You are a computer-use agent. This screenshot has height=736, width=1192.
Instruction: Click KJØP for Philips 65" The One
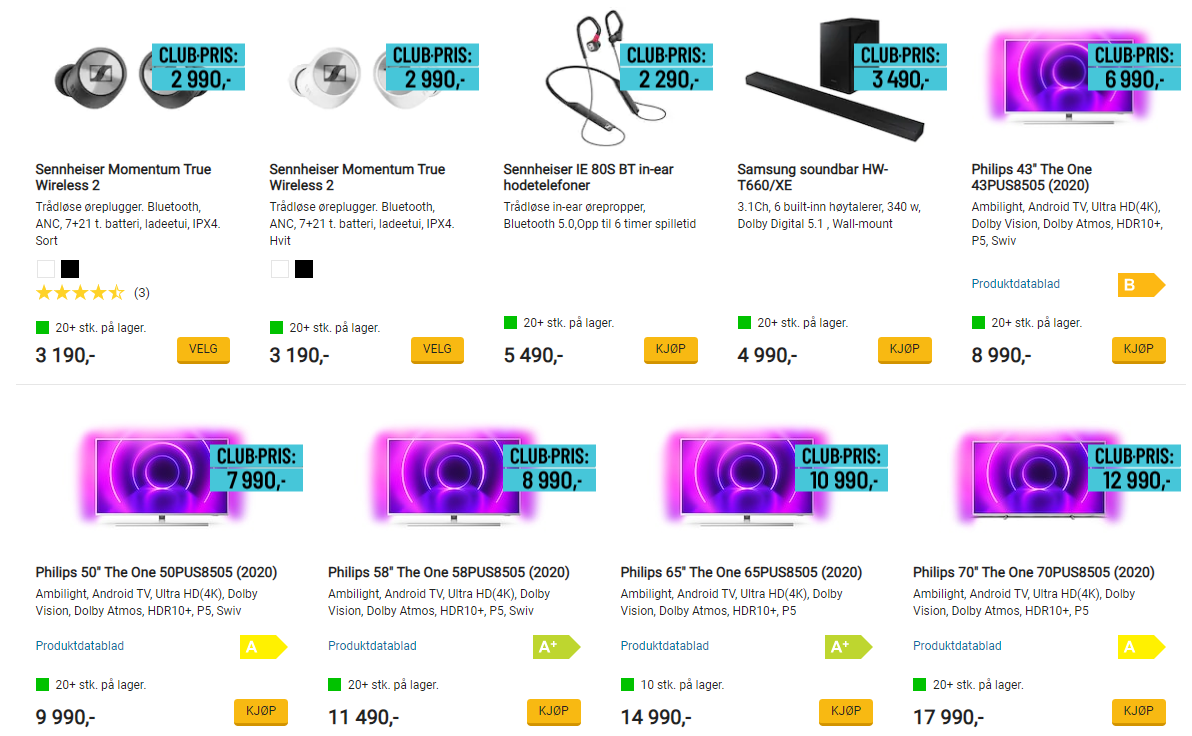pos(846,712)
